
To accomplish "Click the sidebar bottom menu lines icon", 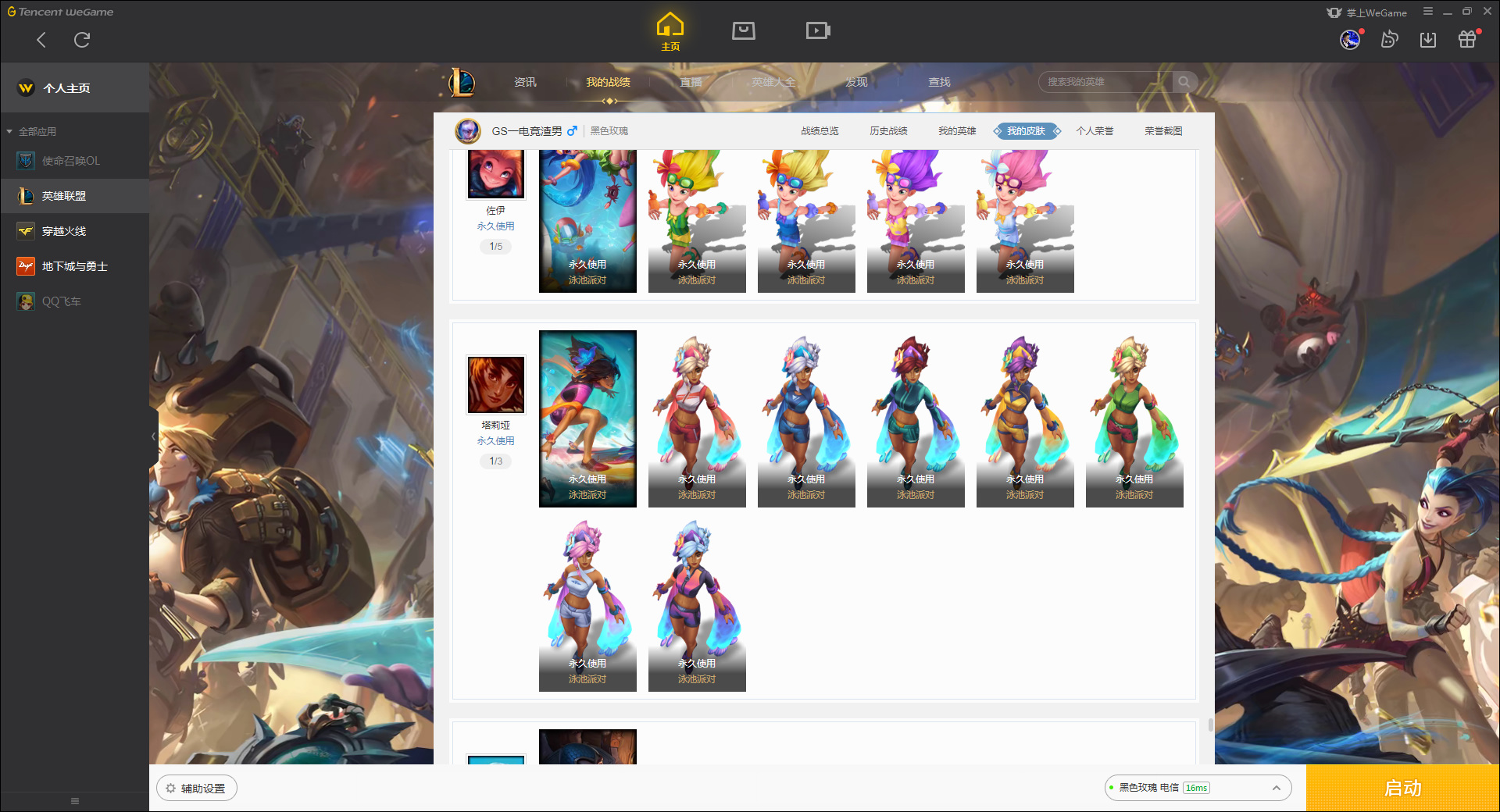I will [75, 801].
